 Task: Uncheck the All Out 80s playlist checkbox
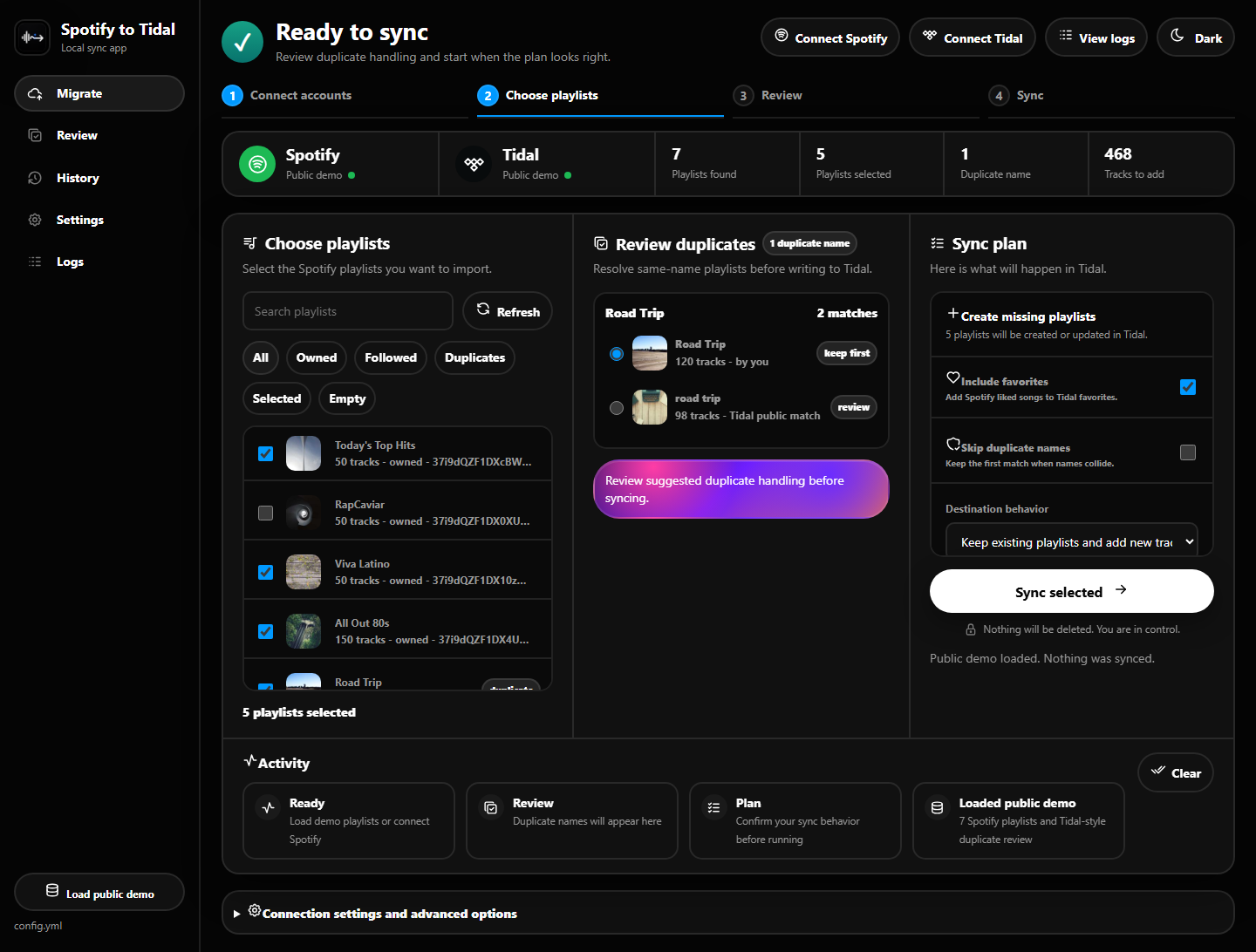[x=266, y=631]
